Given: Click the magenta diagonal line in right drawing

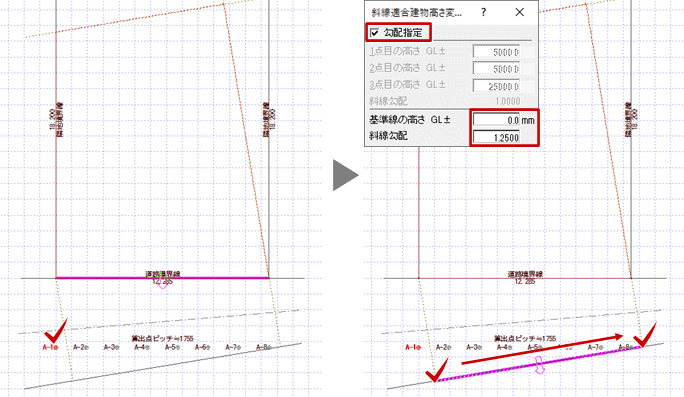Looking at the screenshot, I should pyautogui.click(x=539, y=363).
